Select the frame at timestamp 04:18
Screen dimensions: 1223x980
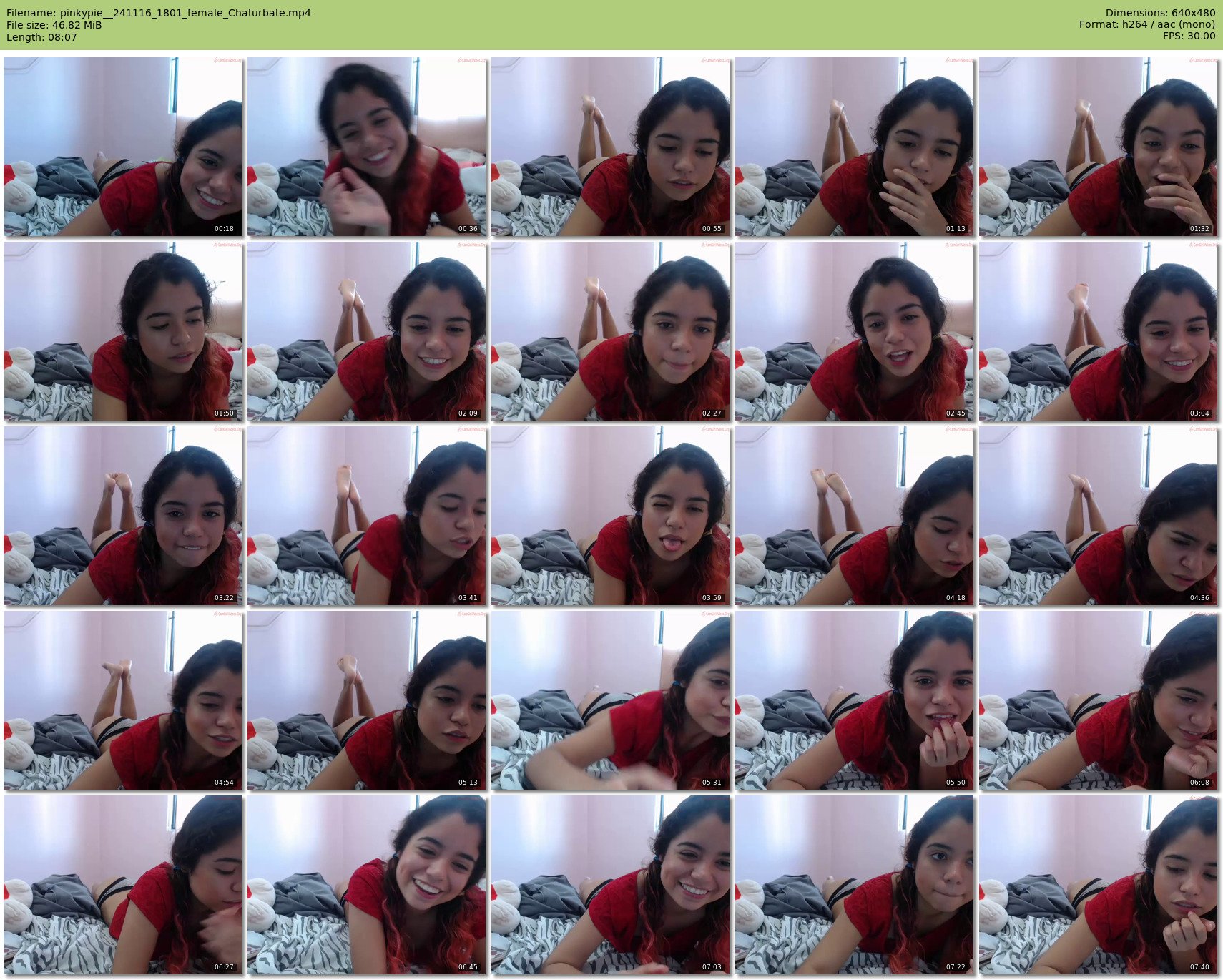[x=855, y=516]
